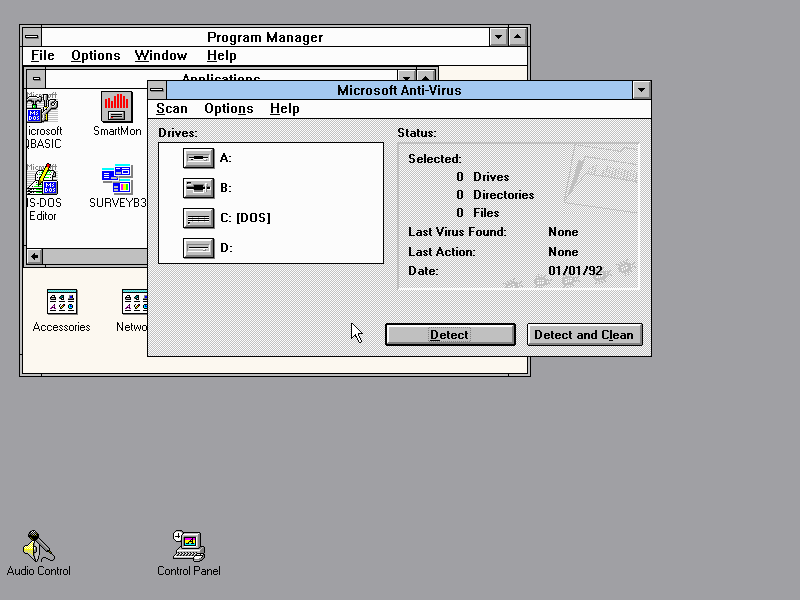800x600 pixels.
Task: Open the MS-DOS Editor icon
Action: pyautogui.click(x=43, y=180)
